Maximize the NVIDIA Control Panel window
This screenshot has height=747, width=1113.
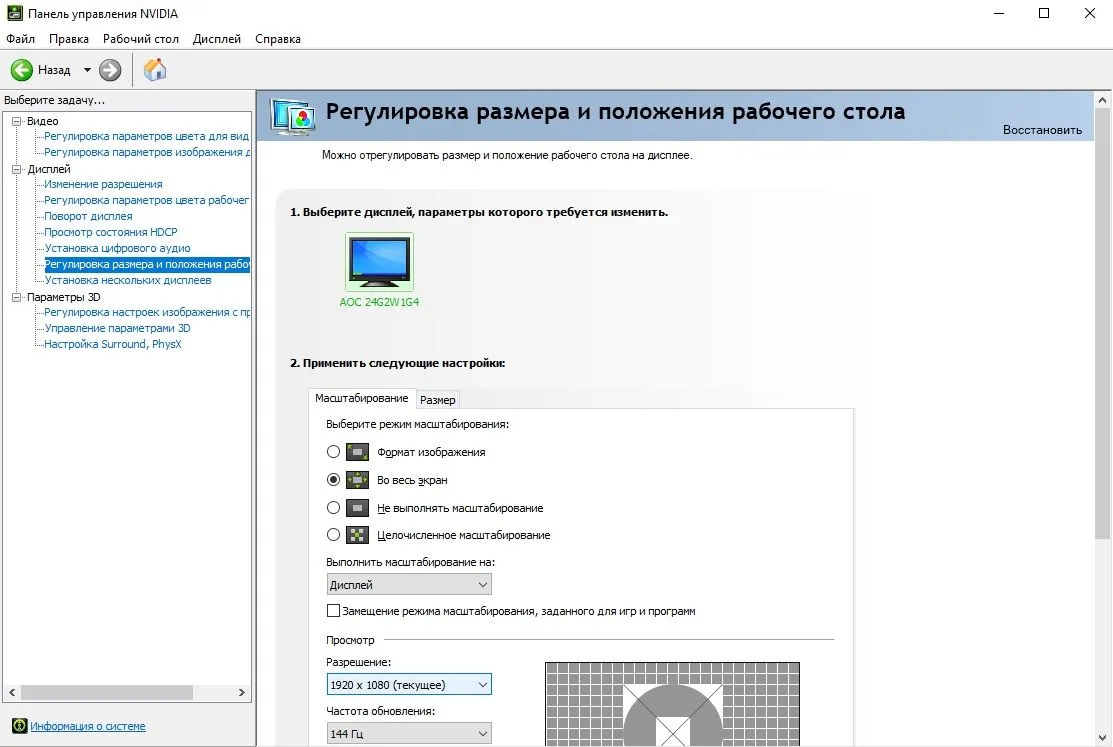coord(1043,13)
